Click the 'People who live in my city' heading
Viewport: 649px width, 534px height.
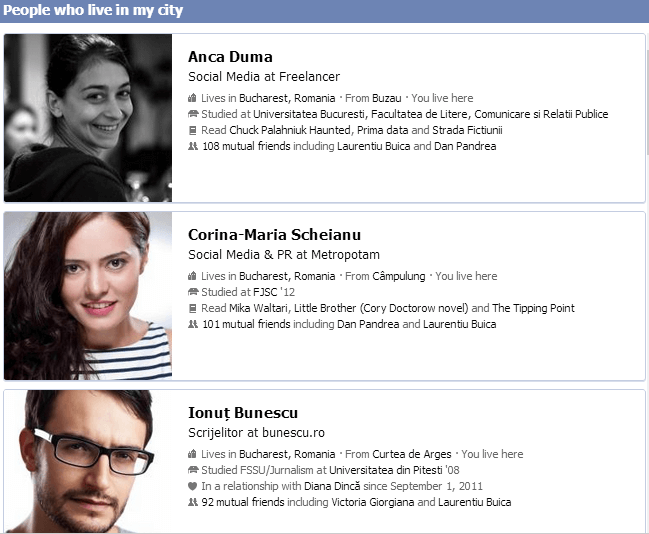click(x=93, y=10)
